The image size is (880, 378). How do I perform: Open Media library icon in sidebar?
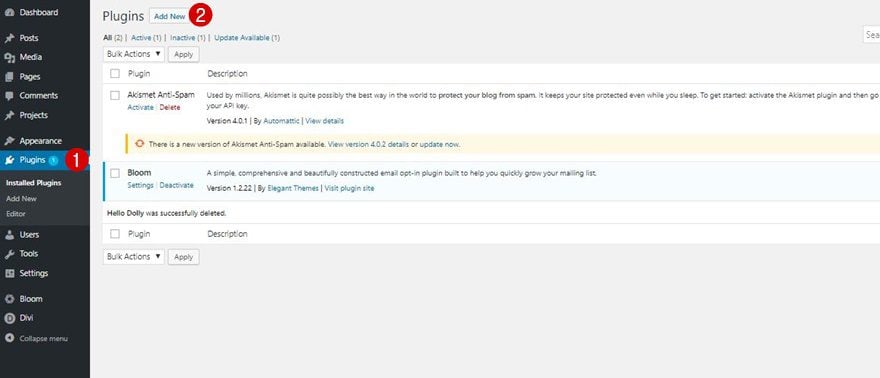(x=10, y=57)
